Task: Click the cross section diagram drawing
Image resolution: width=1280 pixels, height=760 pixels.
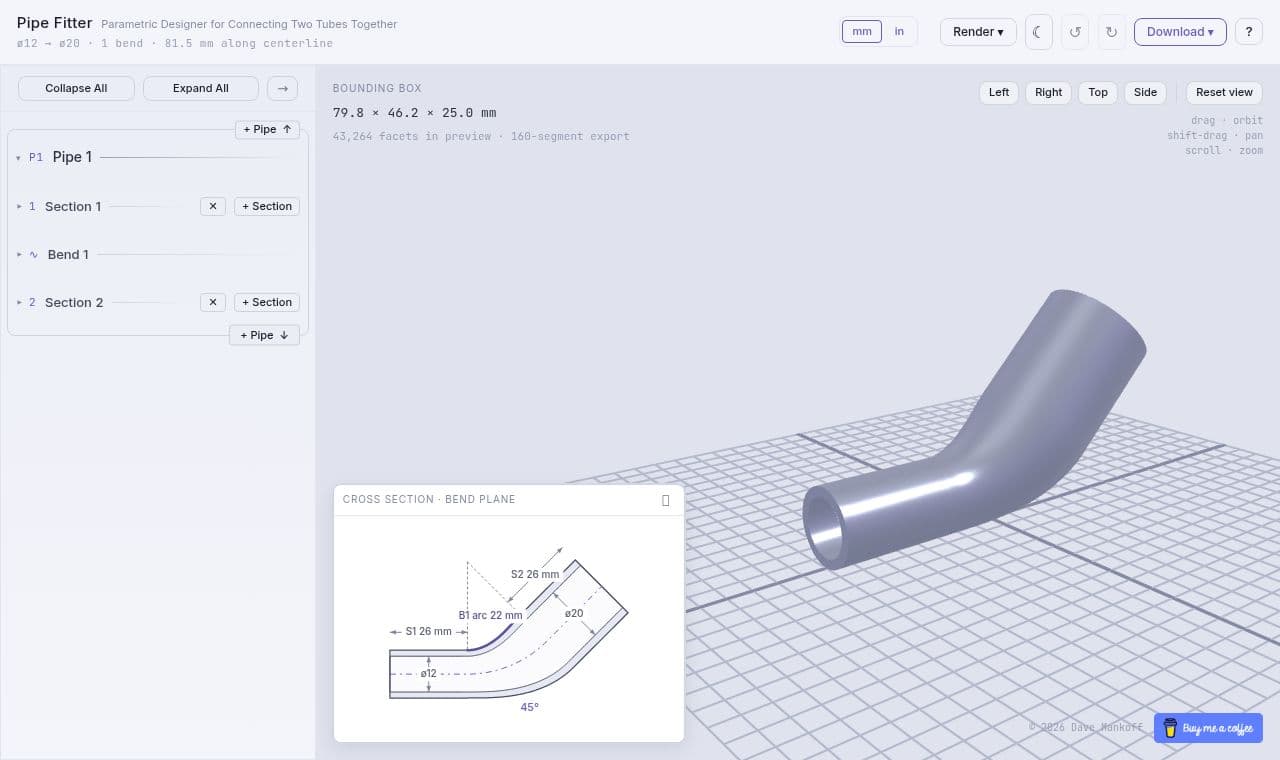Action: click(508, 628)
